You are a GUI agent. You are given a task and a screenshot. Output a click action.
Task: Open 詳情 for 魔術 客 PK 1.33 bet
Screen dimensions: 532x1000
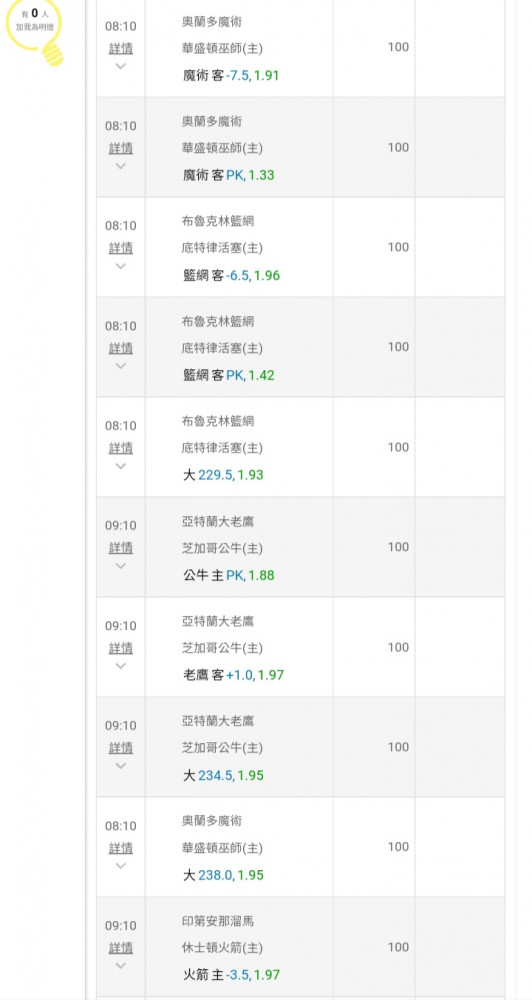[121, 148]
